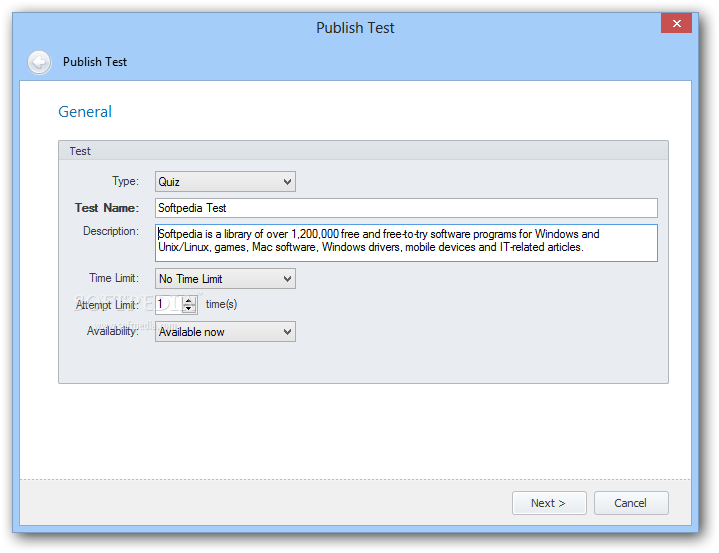Increase Attempt Limit with the up arrow
The height and width of the screenshot is (553, 719).
189,301
